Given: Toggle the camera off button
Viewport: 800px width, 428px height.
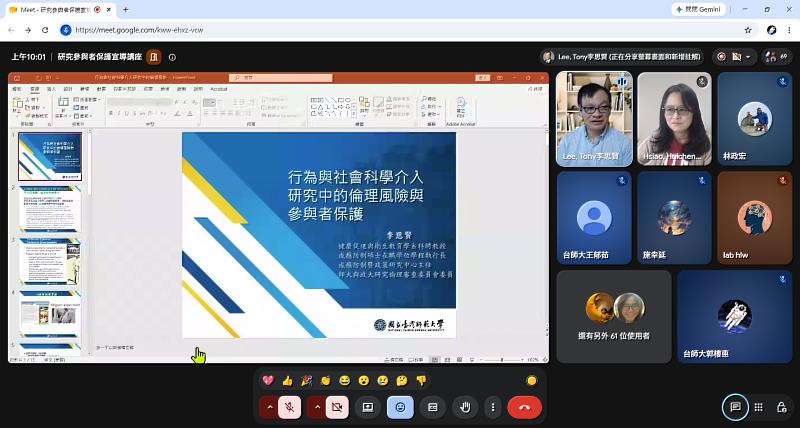Looking at the screenshot, I should click(x=337, y=407).
